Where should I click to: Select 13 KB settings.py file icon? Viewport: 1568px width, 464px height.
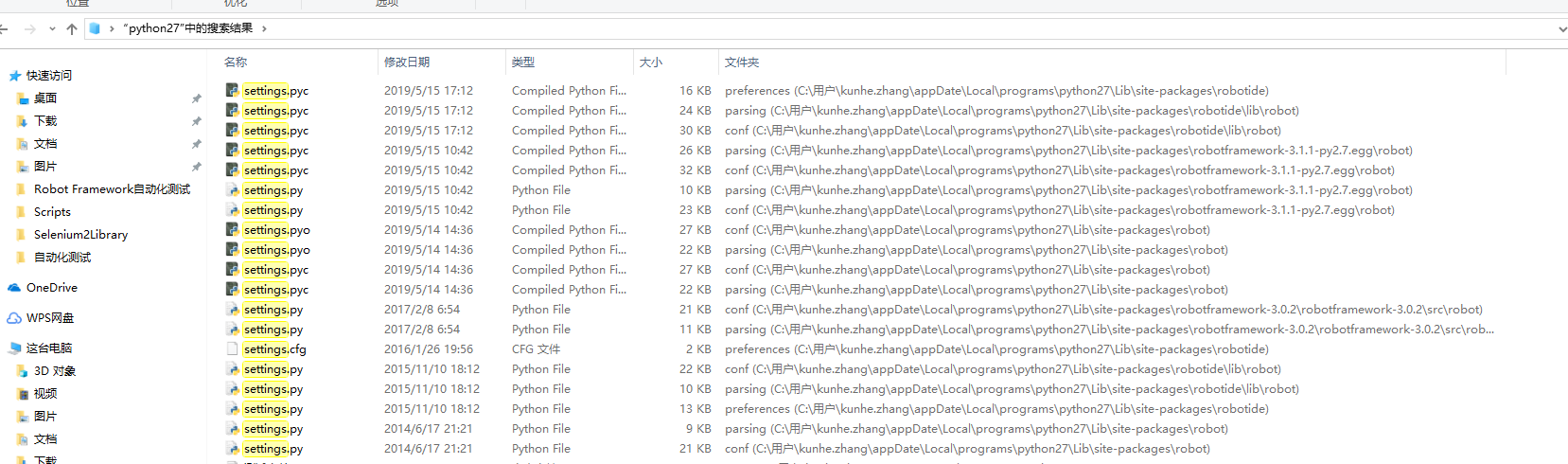(232, 409)
